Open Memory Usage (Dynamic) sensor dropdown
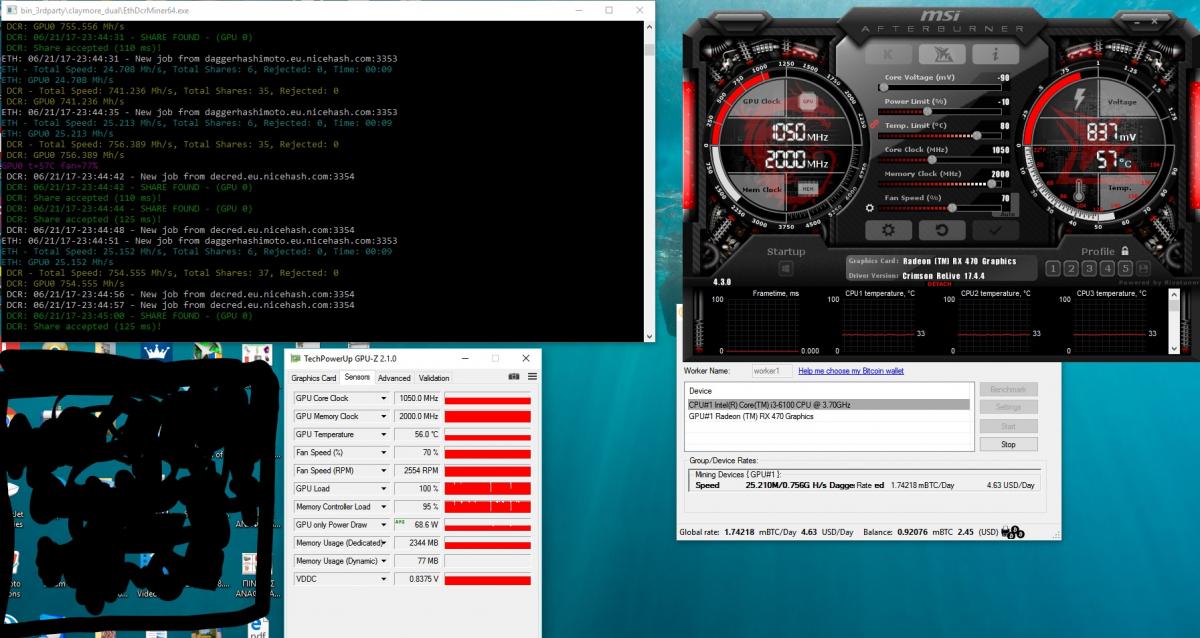The width and height of the screenshot is (1200, 638). (383, 560)
